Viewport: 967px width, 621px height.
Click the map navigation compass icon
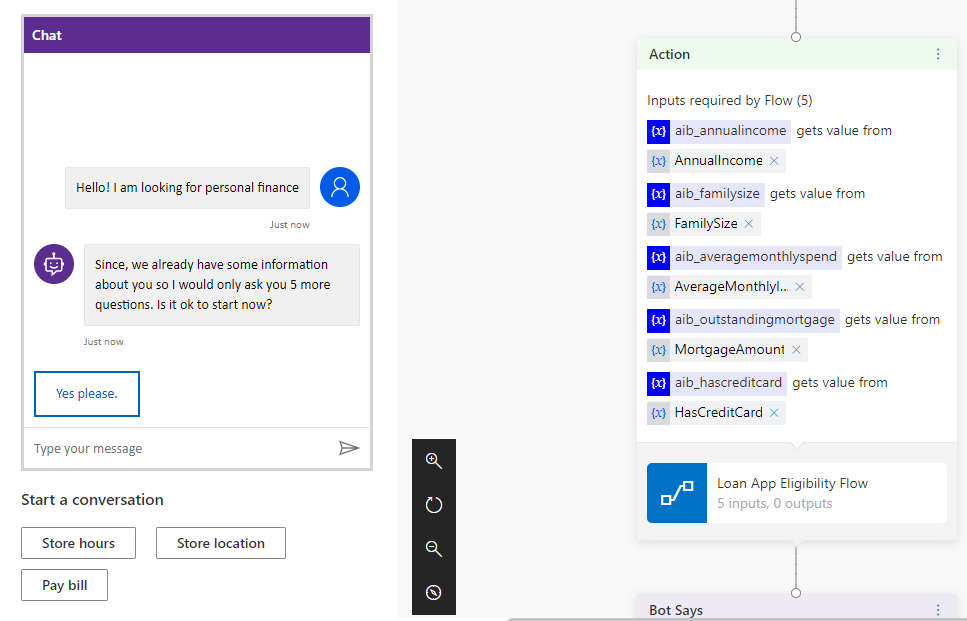click(x=433, y=592)
